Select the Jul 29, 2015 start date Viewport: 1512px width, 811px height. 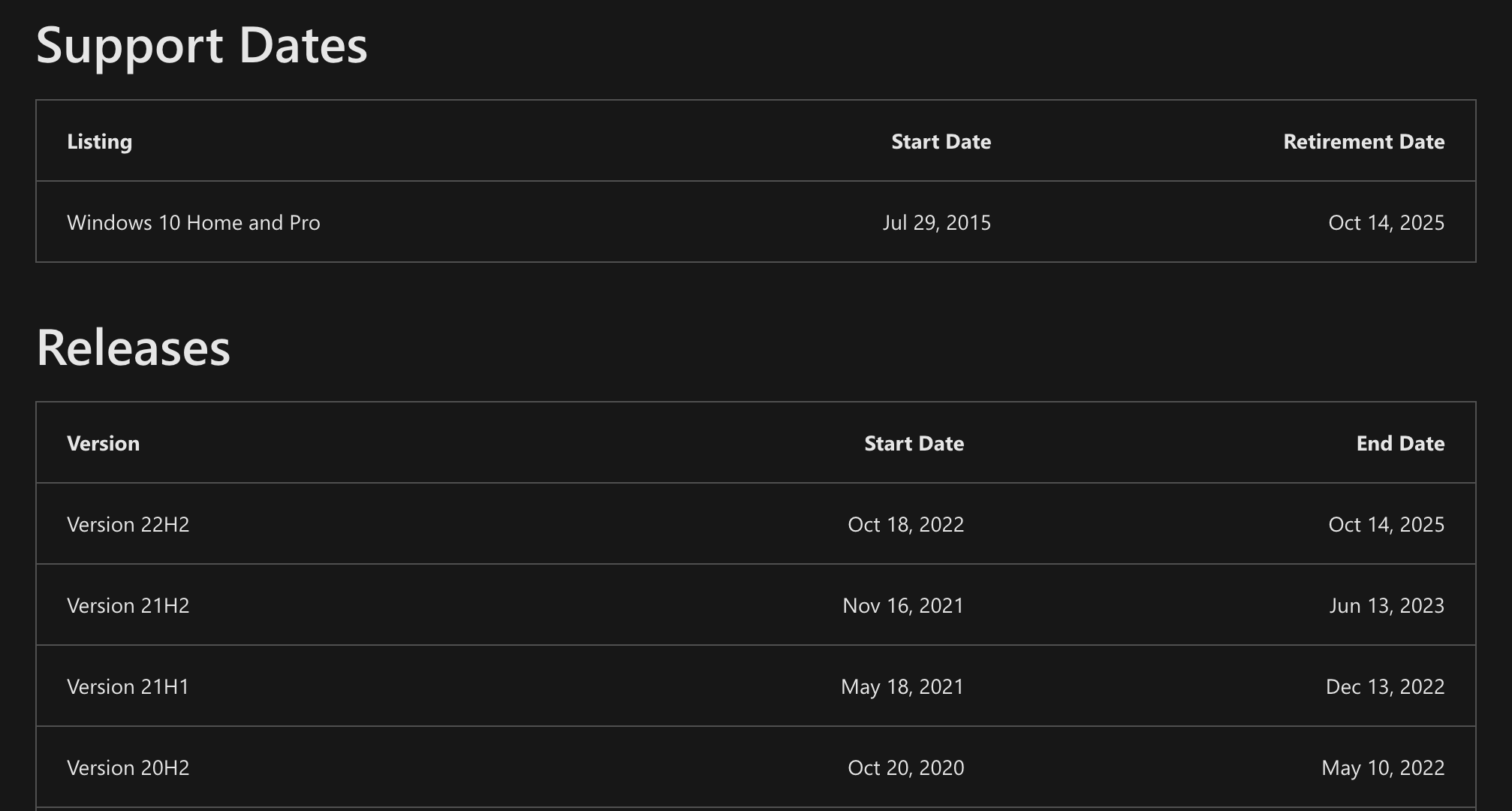936,223
